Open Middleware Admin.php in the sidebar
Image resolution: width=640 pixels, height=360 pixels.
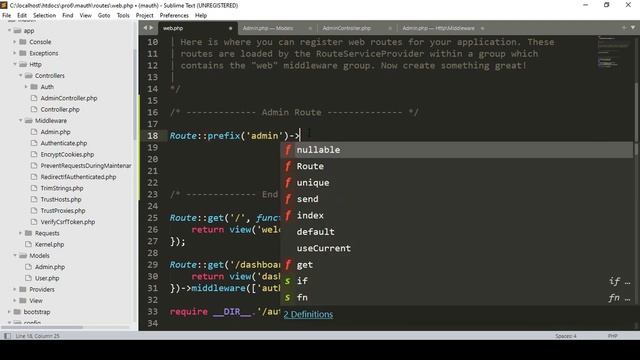point(56,132)
